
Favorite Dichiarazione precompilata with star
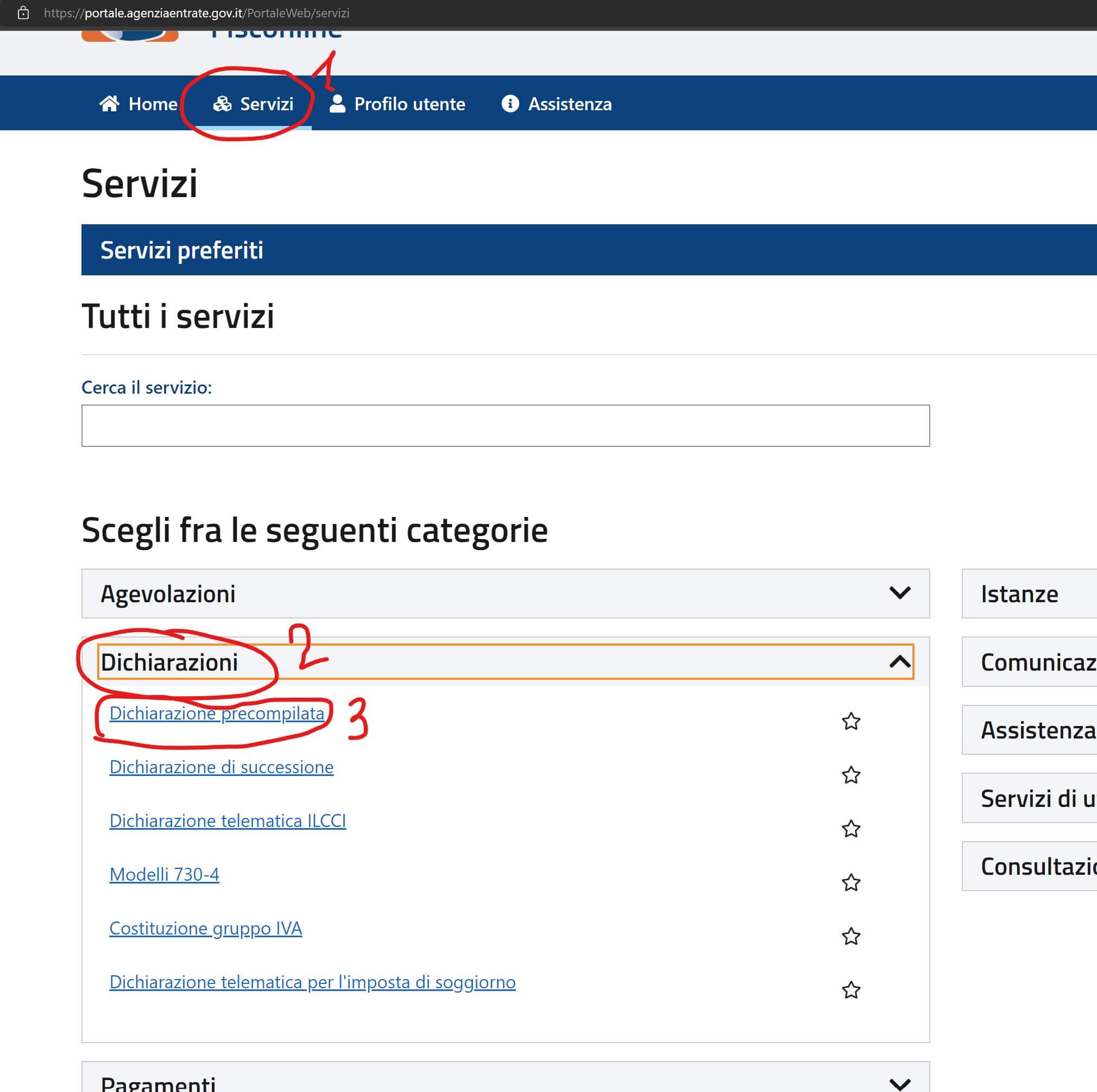click(x=850, y=721)
